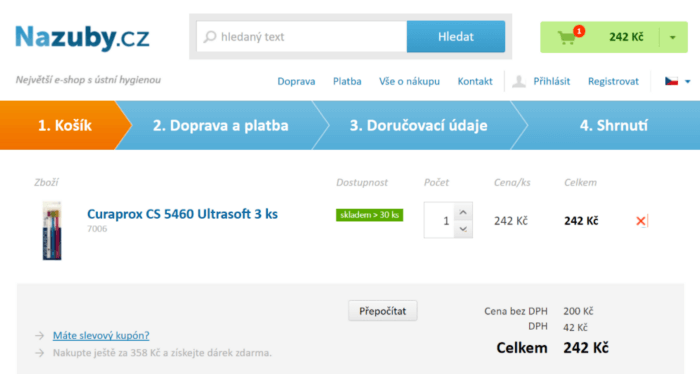Viewport: 700px width, 374px height.
Task: Decrease quantity with the down arrow
Action: pyautogui.click(x=463, y=229)
